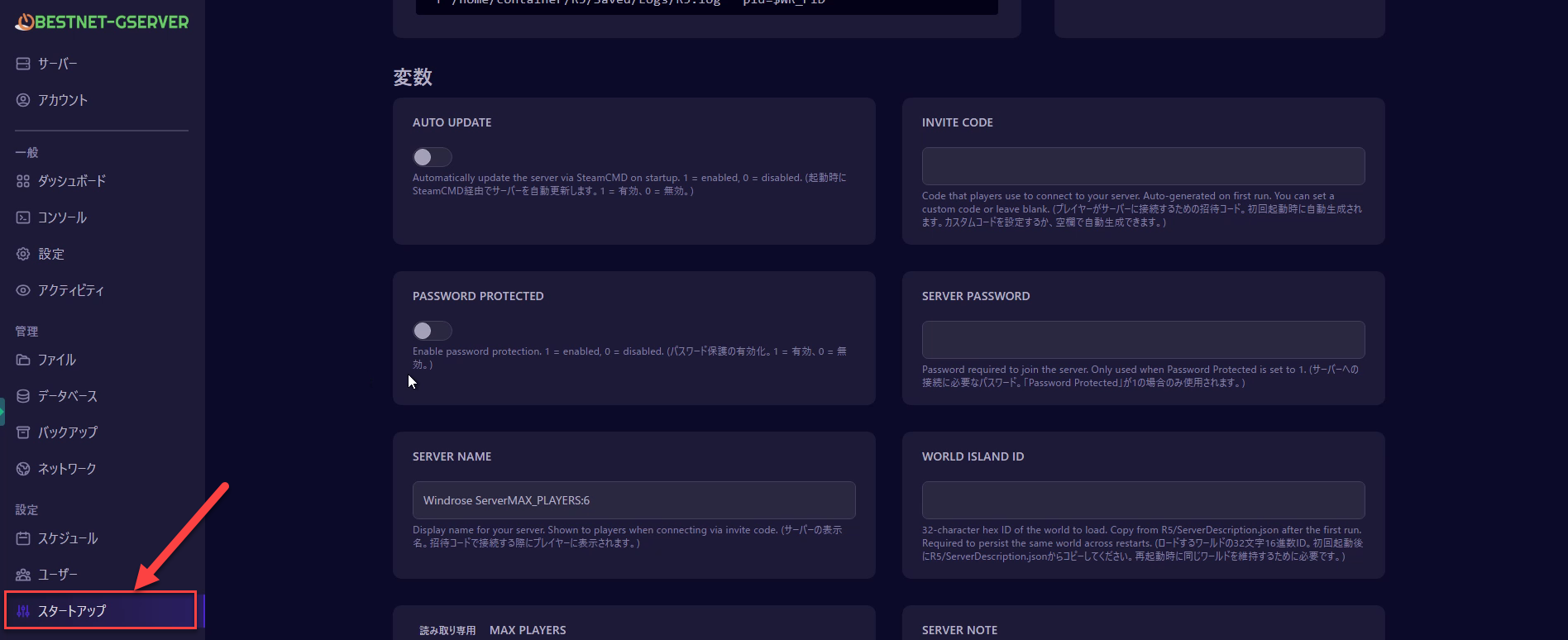This screenshot has width=1568, height=640.
Task: Open the 設定 gear icon
Action: point(23,254)
